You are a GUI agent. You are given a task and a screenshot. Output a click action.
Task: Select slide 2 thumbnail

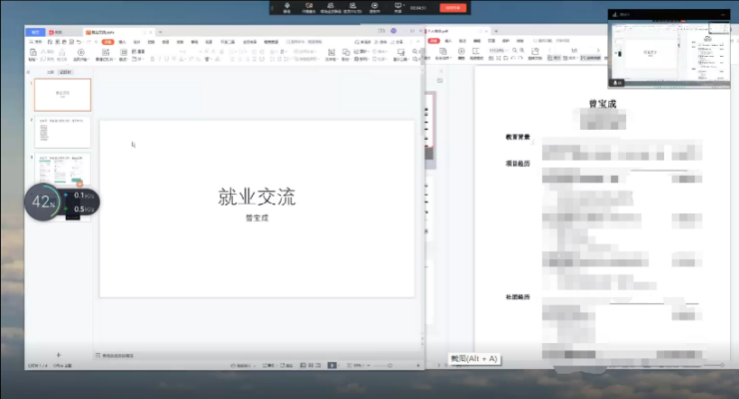tap(62, 132)
